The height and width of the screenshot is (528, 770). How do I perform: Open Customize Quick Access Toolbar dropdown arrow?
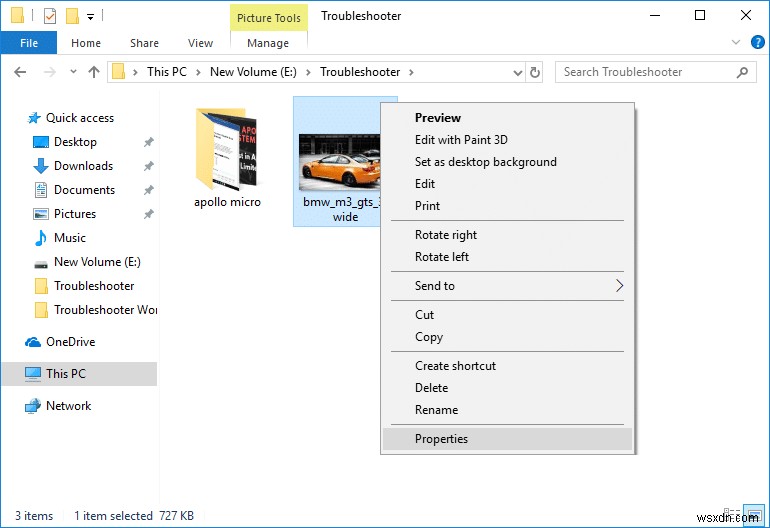click(90, 17)
